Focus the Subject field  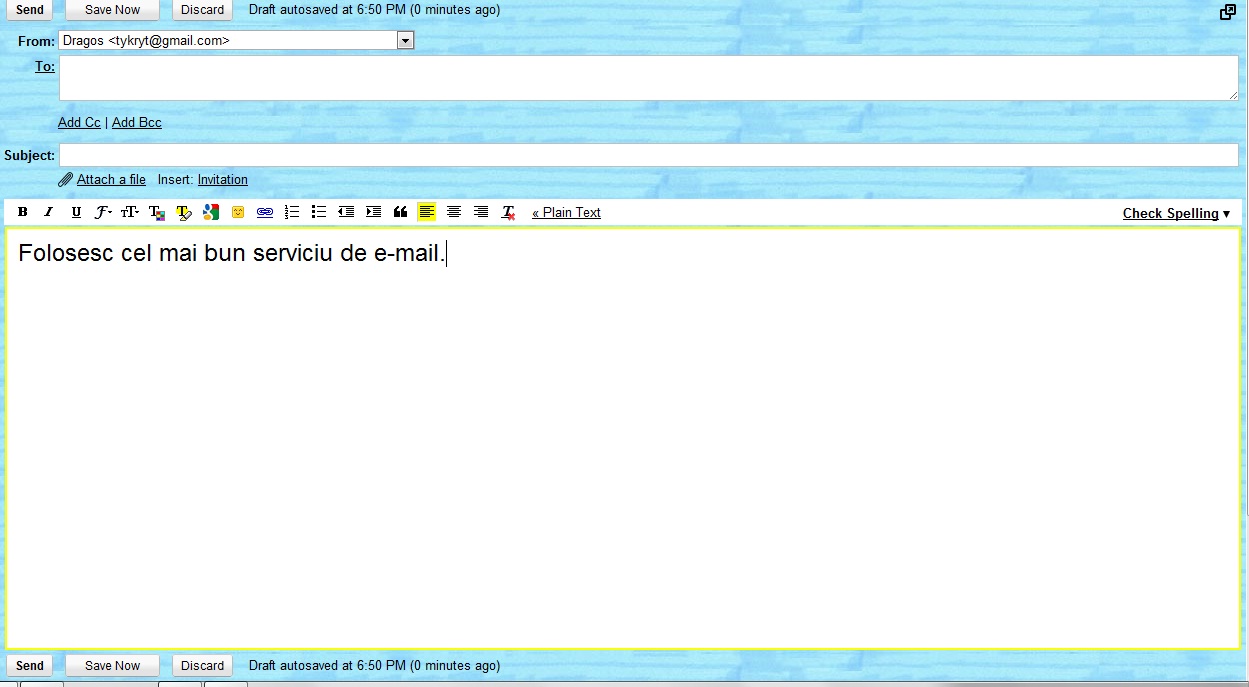[649, 155]
